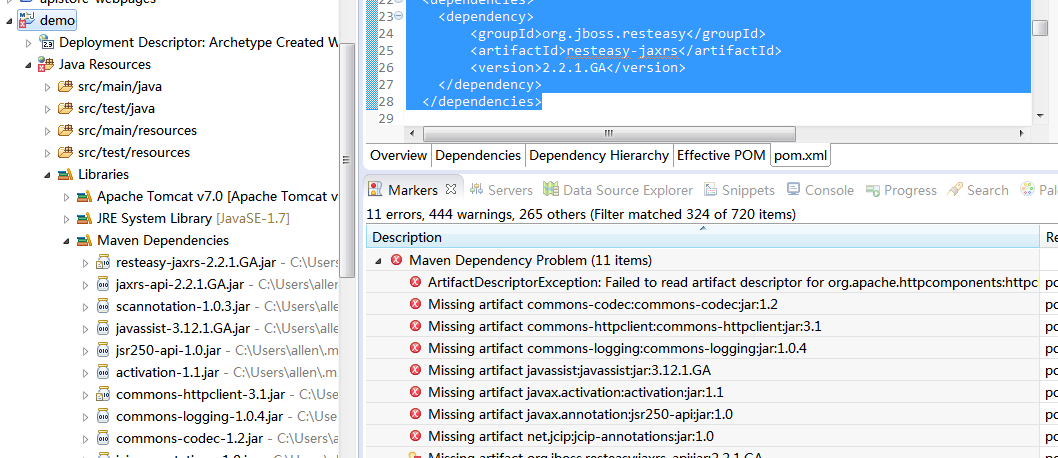
Task: Select the missing commons-httpclient:jar:3.1 error row
Action: click(702, 326)
